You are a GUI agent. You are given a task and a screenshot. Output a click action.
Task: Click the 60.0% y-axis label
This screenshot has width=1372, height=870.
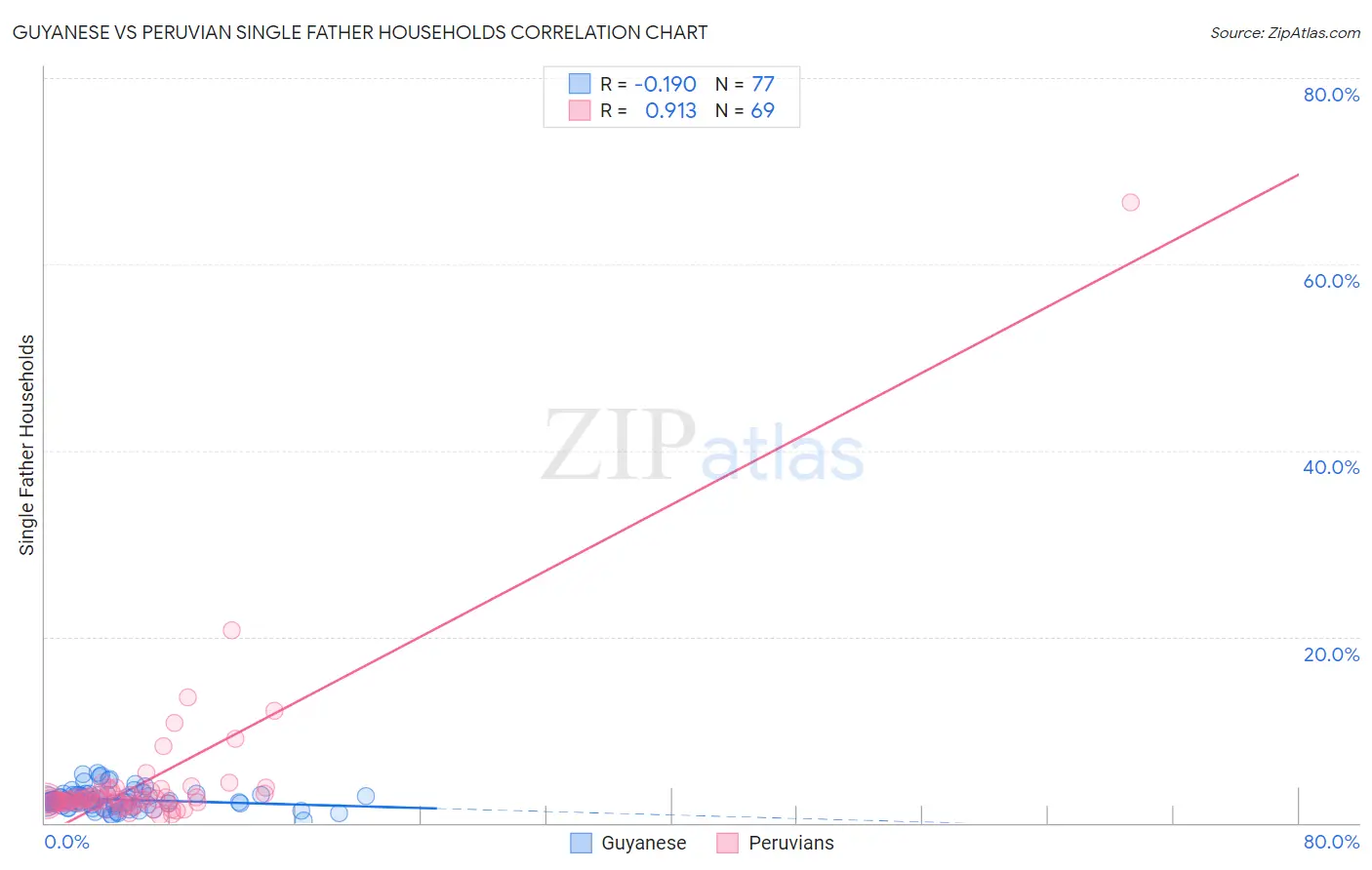pyautogui.click(x=1331, y=281)
